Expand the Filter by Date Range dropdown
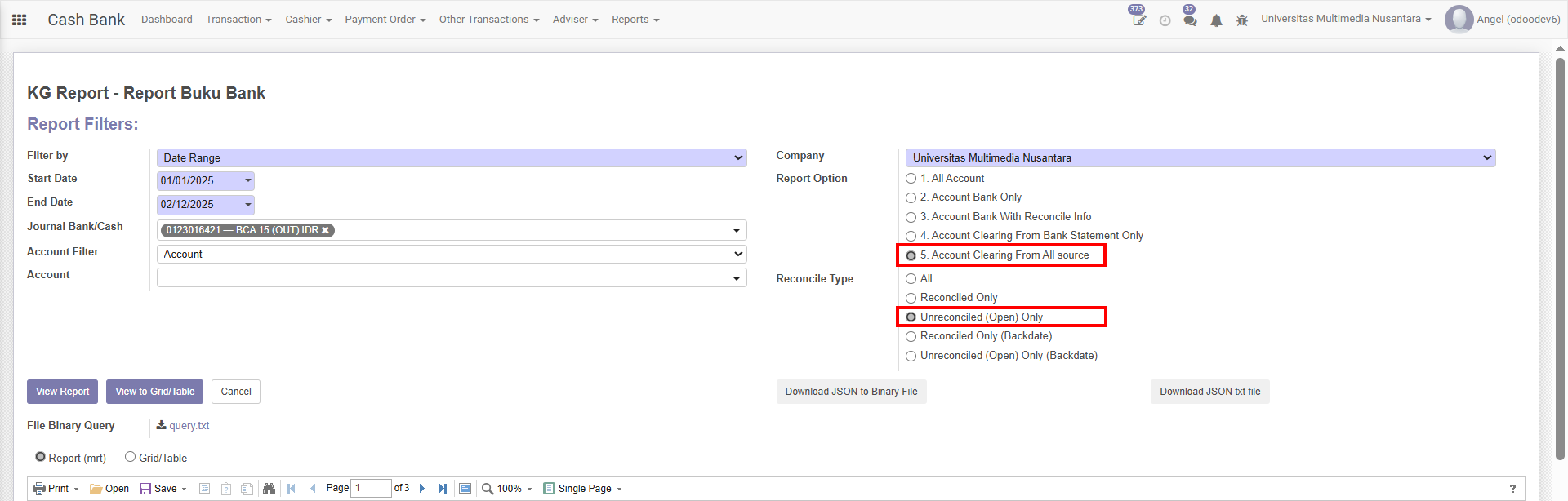This screenshot has height=501, width=1568. coord(452,158)
